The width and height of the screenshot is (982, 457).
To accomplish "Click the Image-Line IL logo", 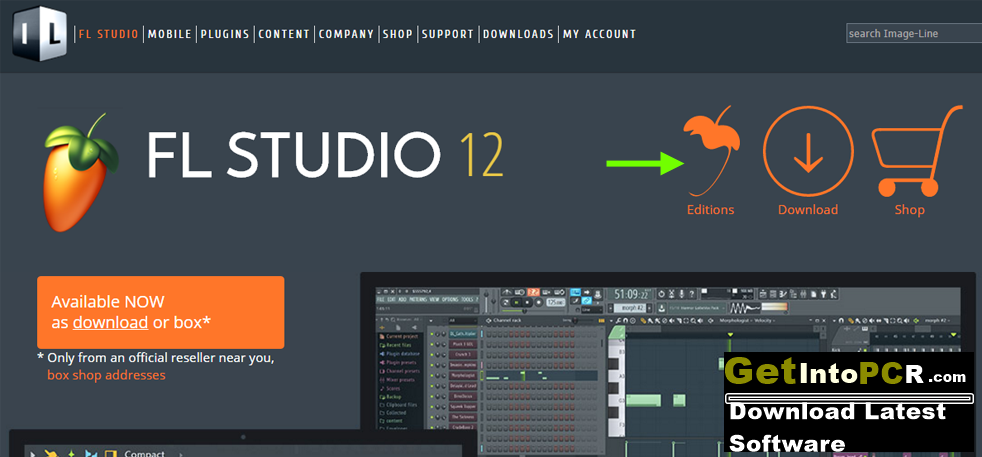I will tap(39, 33).
